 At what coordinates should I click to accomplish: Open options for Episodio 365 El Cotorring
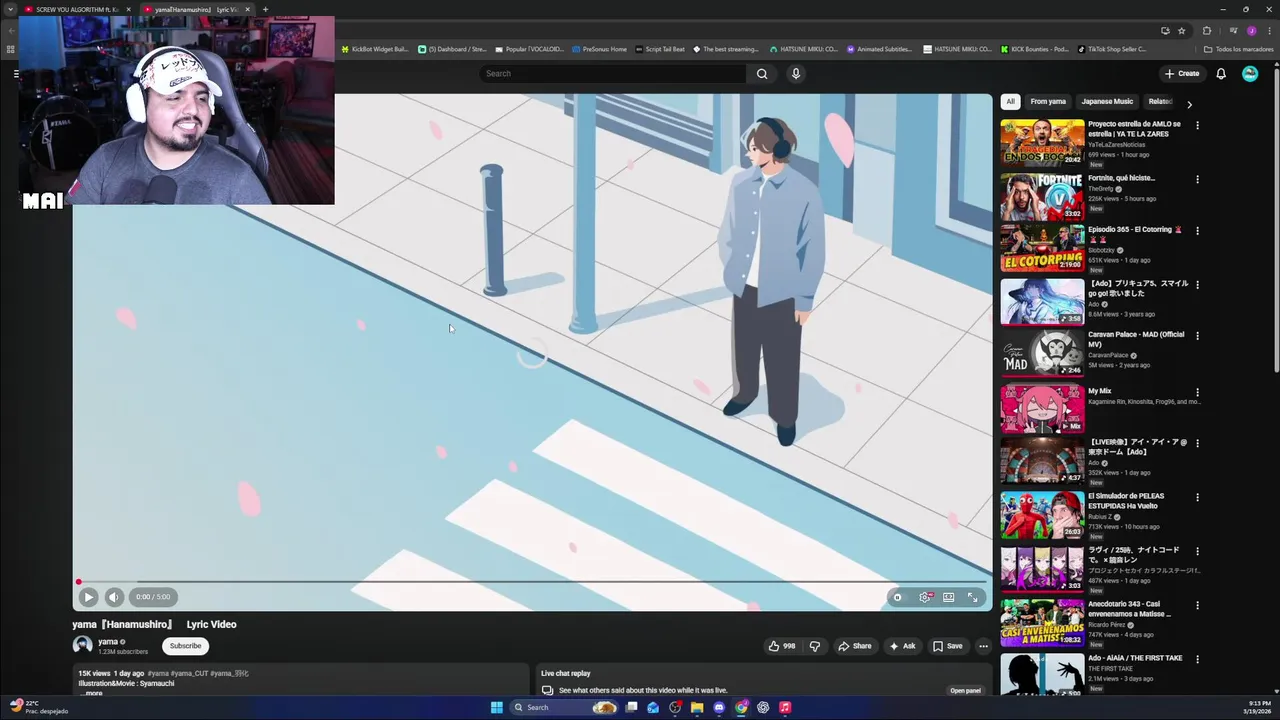click(1197, 231)
